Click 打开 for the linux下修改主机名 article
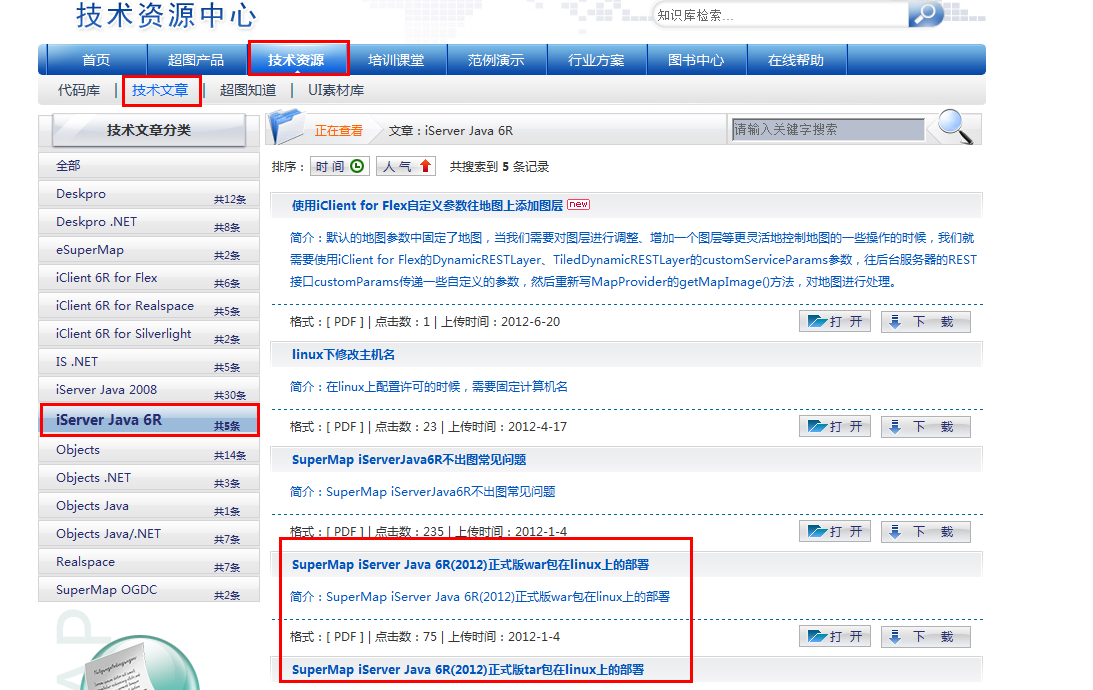The width and height of the screenshot is (1093, 690). coord(835,427)
